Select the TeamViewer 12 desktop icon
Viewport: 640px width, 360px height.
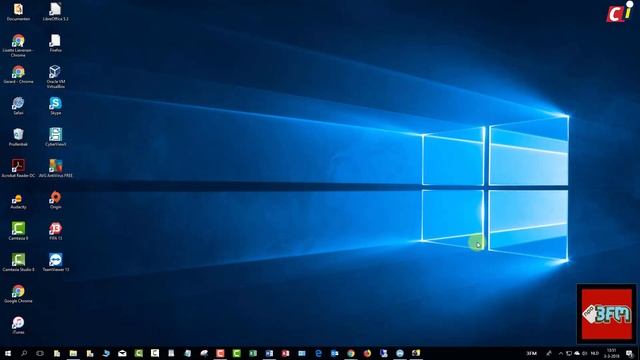56,262
